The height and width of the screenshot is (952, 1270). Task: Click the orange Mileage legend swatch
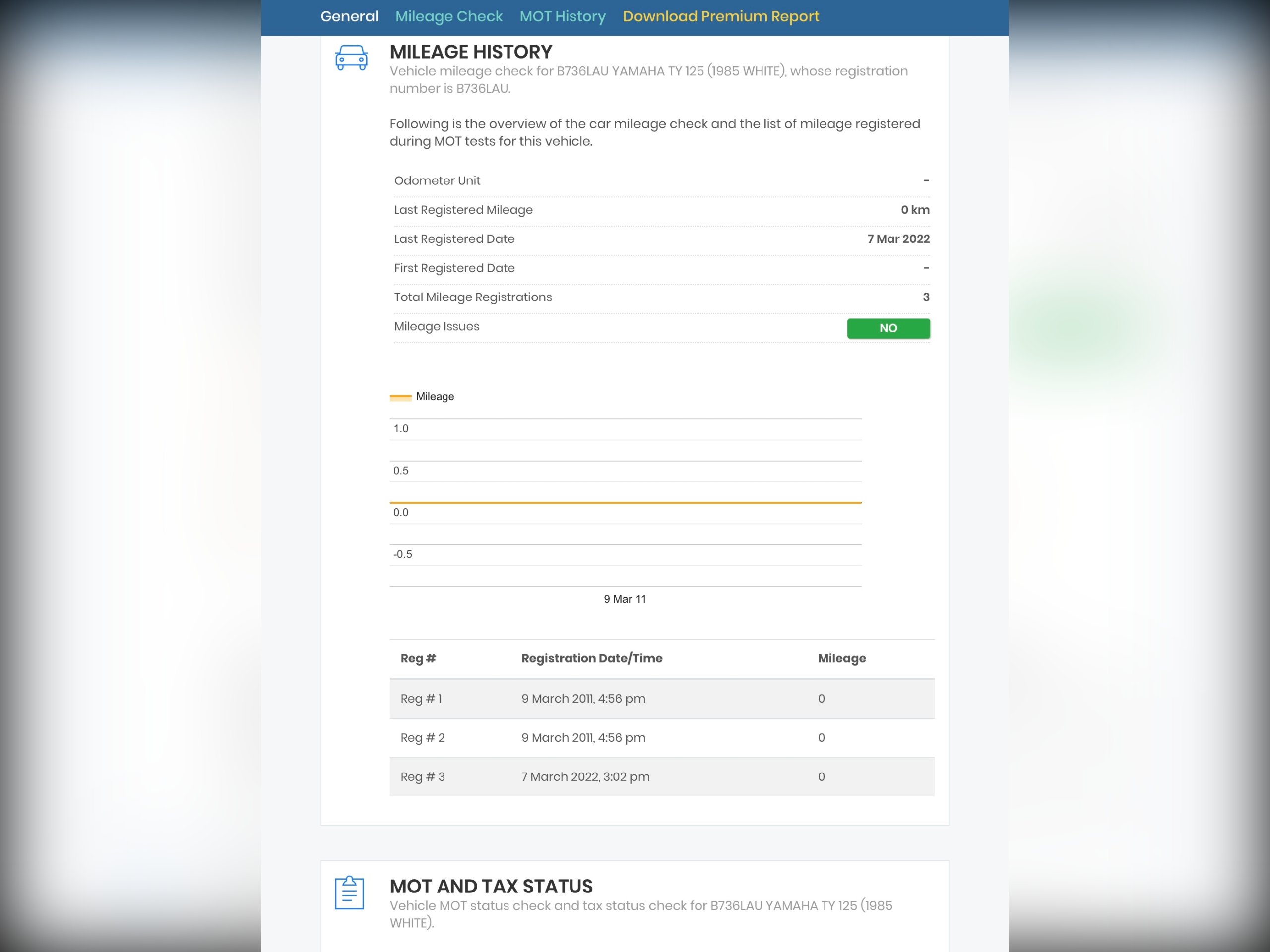click(400, 397)
